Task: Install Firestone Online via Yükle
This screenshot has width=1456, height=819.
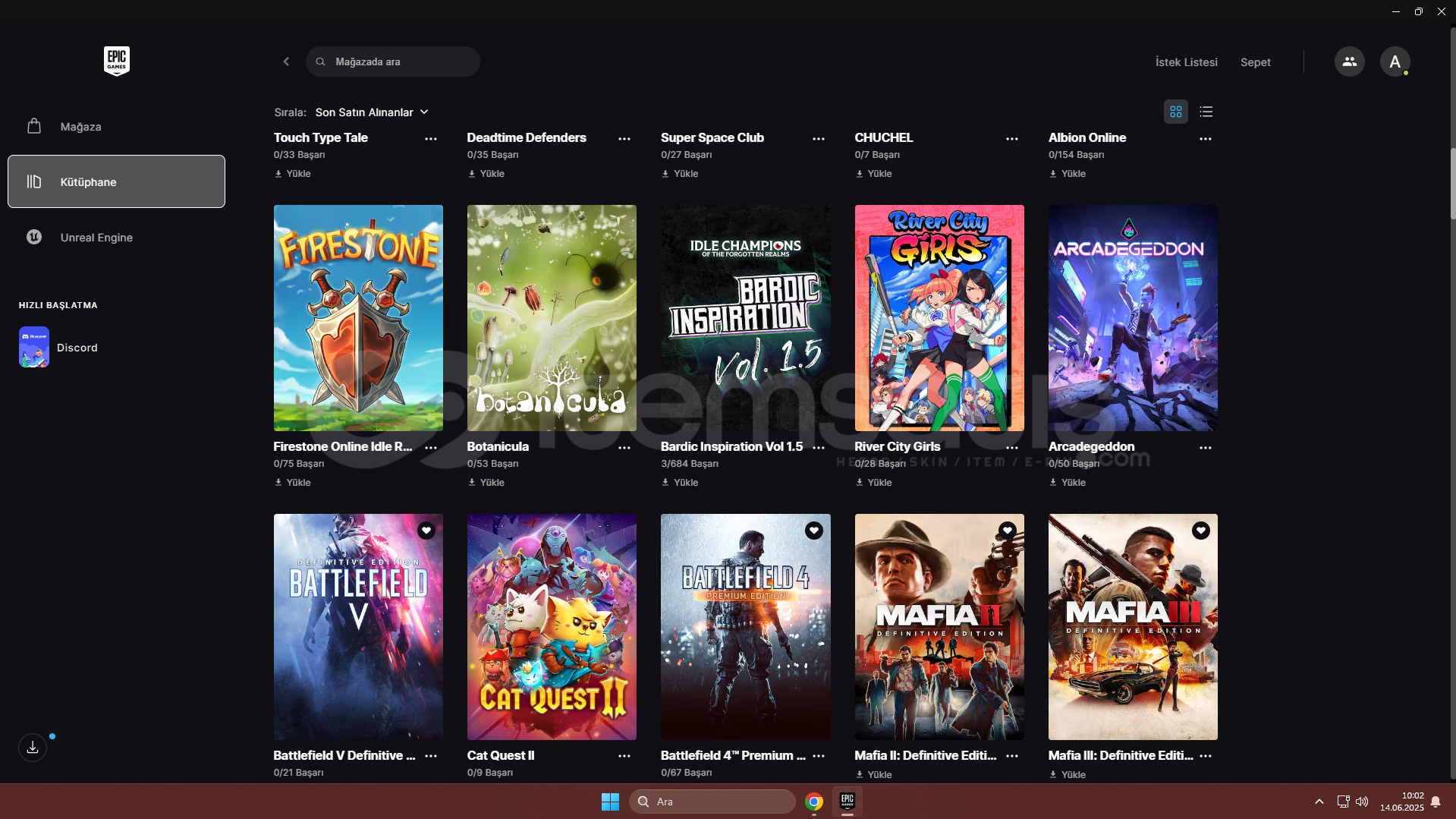Action: click(x=292, y=483)
